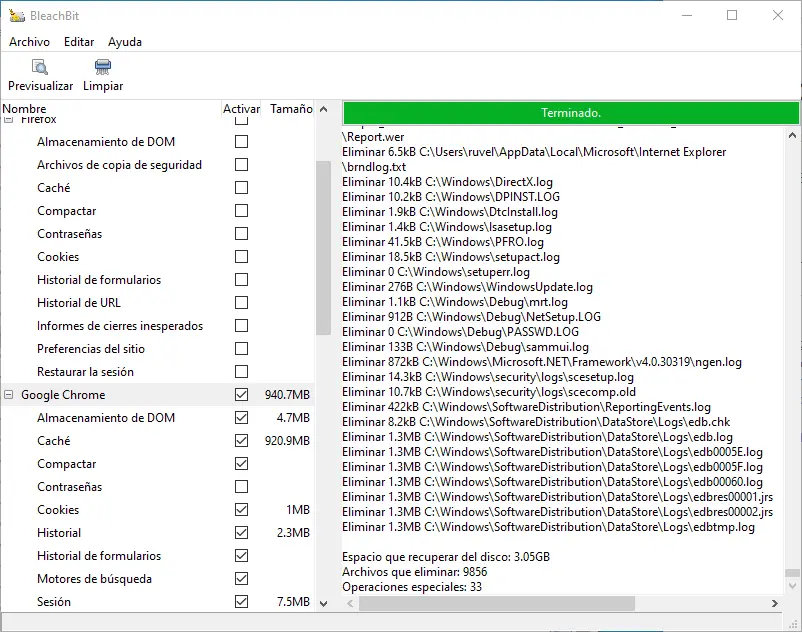Collapse the Google Chrome tree group
This screenshot has height=632, width=802.
9,395
